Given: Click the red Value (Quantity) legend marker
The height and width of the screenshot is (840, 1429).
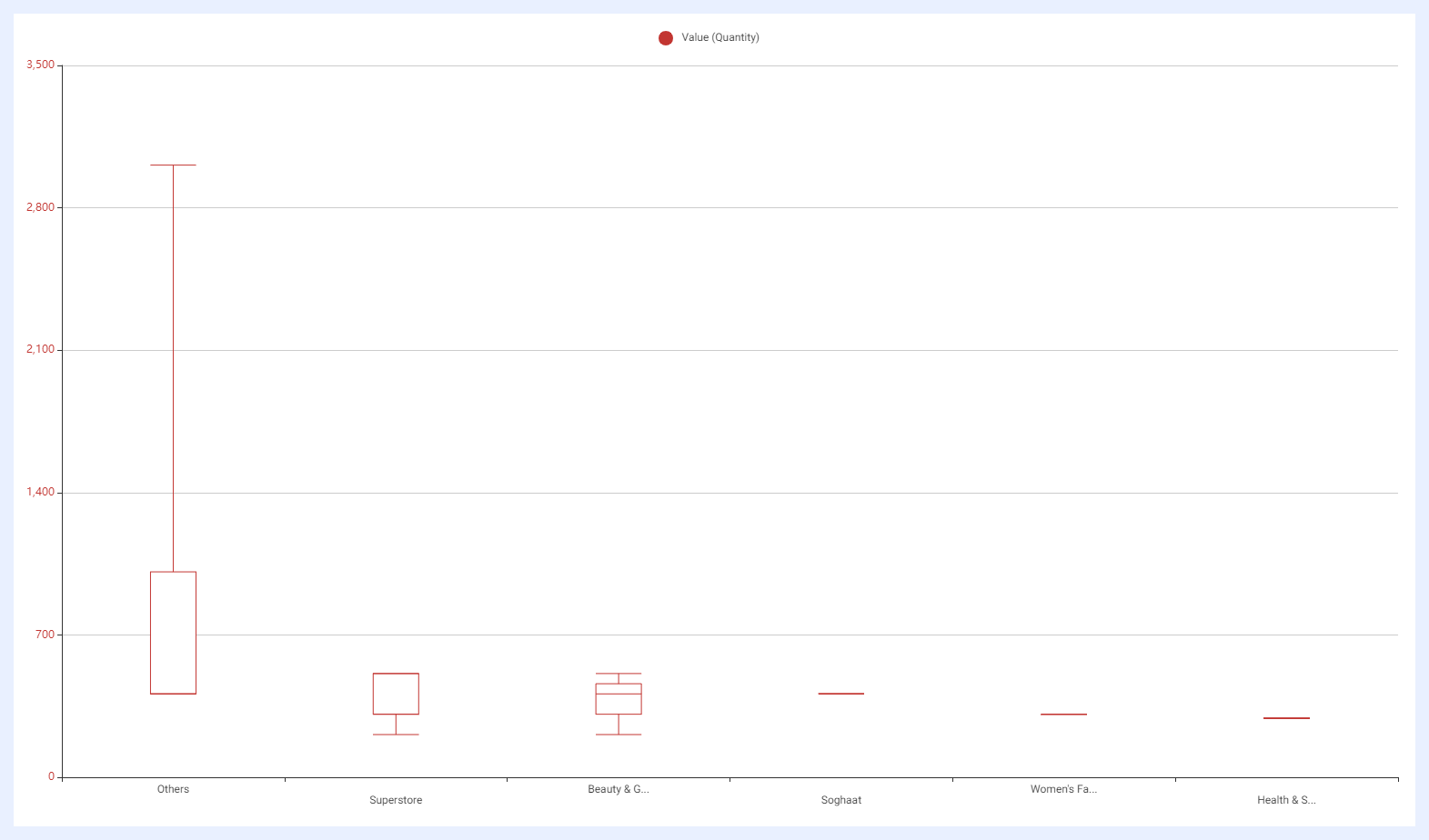Looking at the screenshot, I should click(666, 38).
